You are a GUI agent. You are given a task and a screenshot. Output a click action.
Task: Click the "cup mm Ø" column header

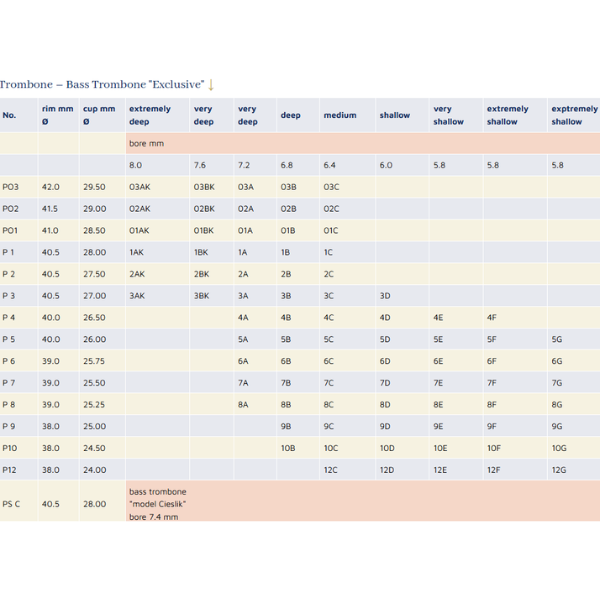click(98, 115)
